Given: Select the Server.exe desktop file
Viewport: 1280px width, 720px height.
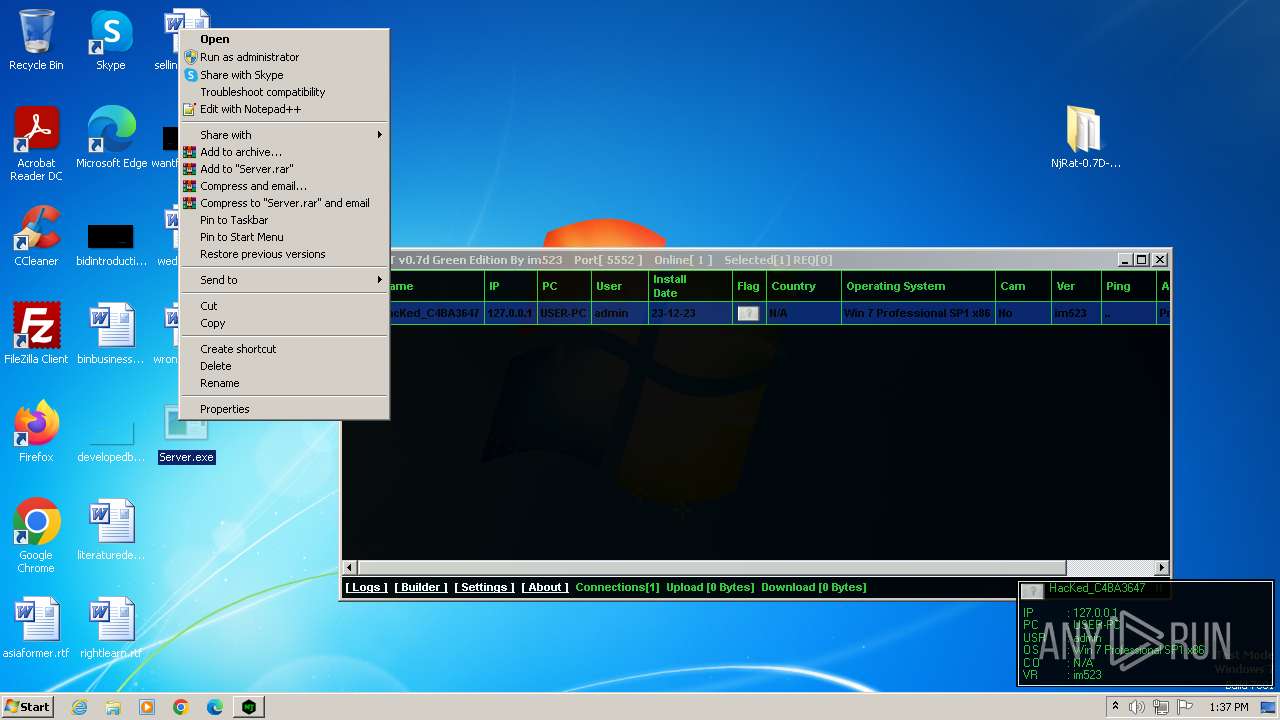Looking at the screenshot, I should tap(187, 436).
